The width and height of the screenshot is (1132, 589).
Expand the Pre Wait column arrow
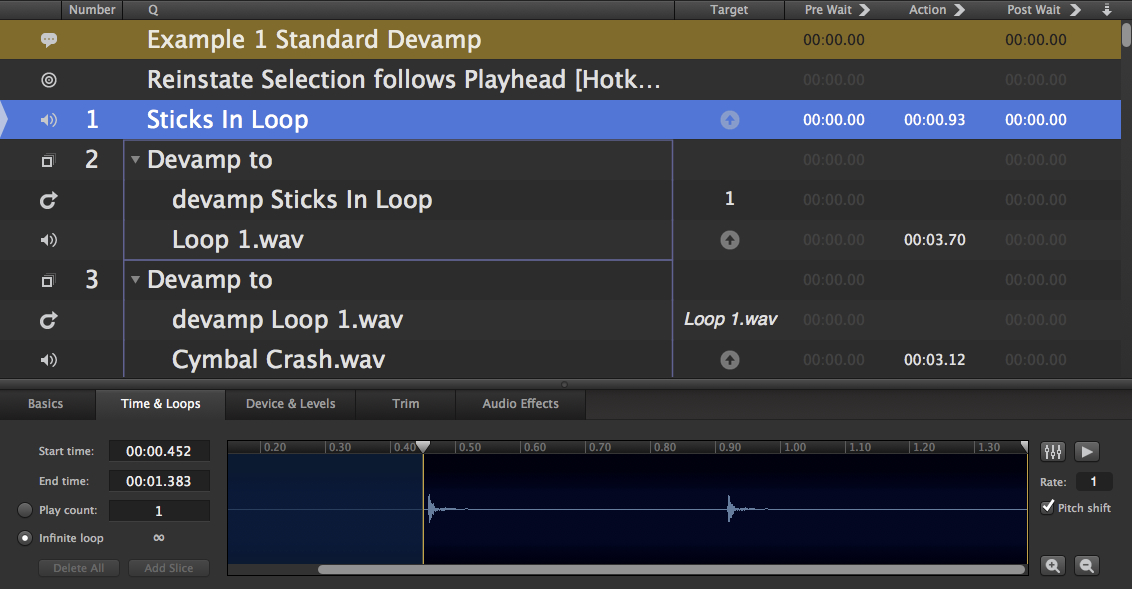click(864, 10)
